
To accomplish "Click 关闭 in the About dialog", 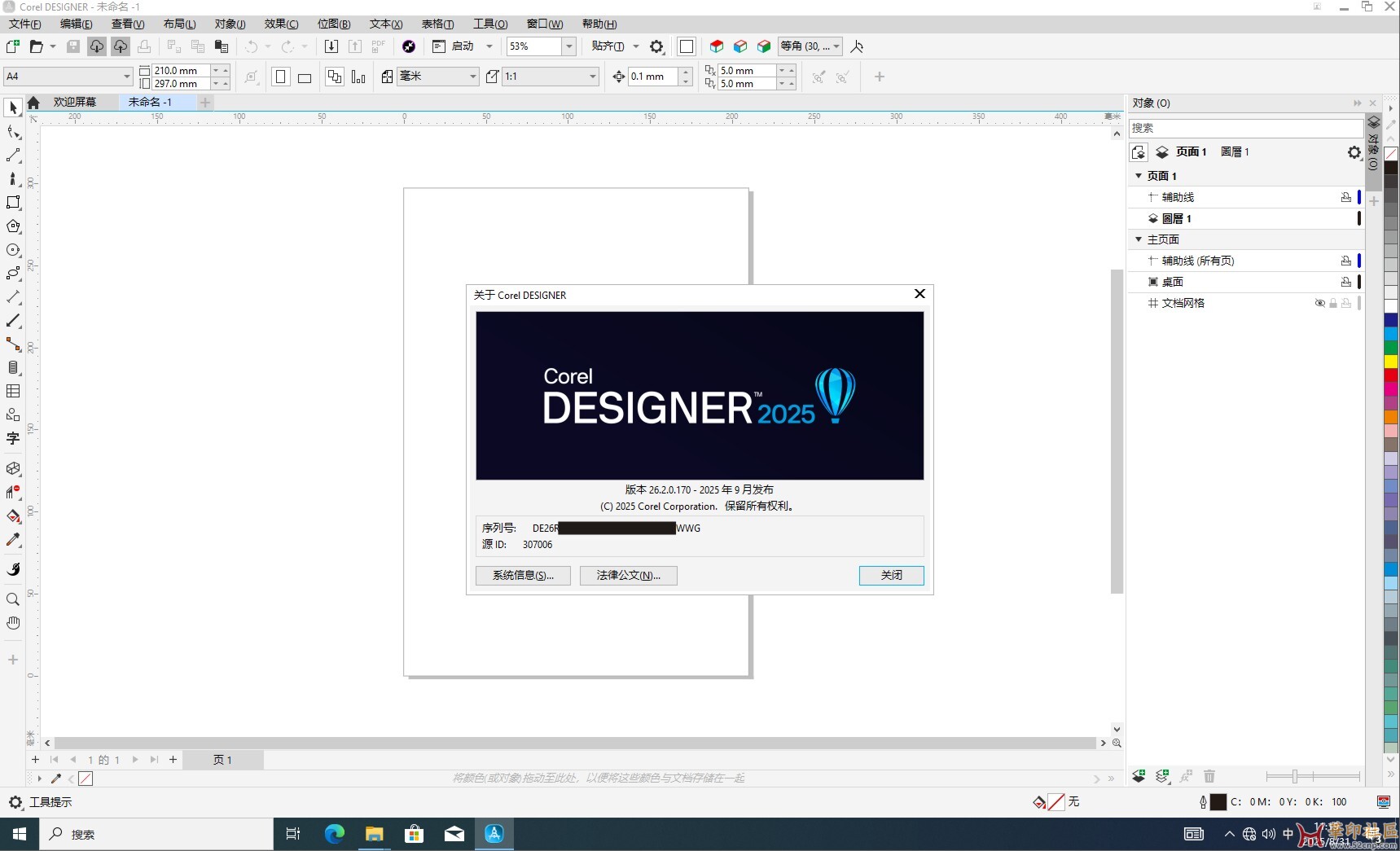I will point(891,576).
